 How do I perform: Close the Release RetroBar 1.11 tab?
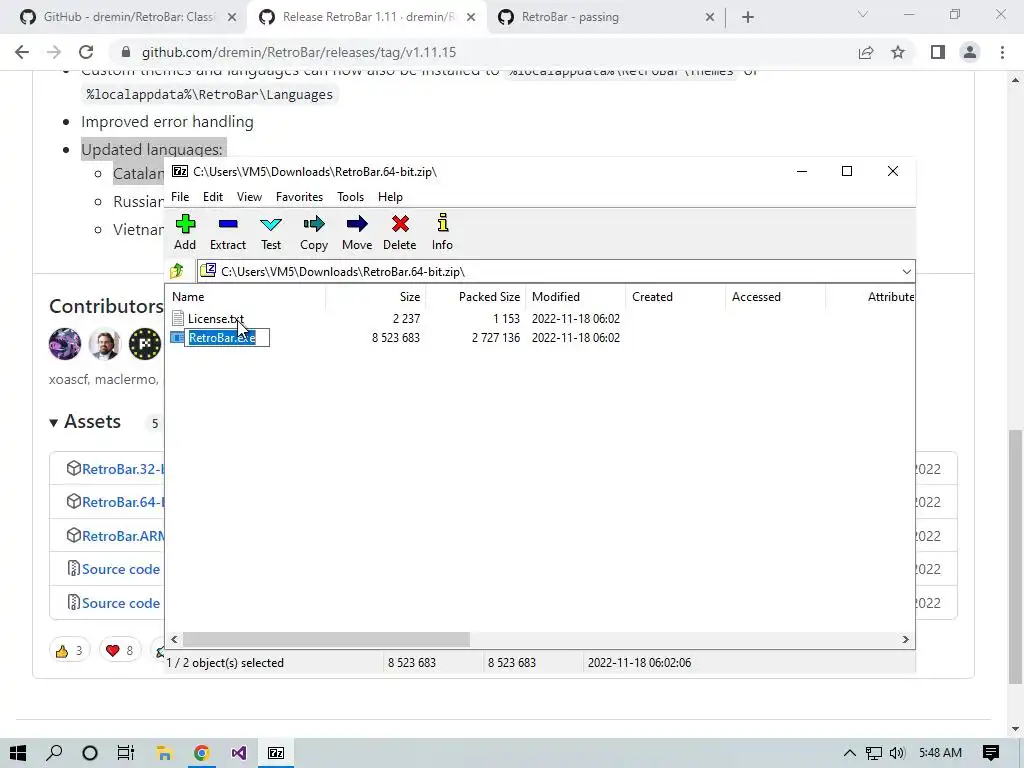pyautogui.click(x=470, y=18)
